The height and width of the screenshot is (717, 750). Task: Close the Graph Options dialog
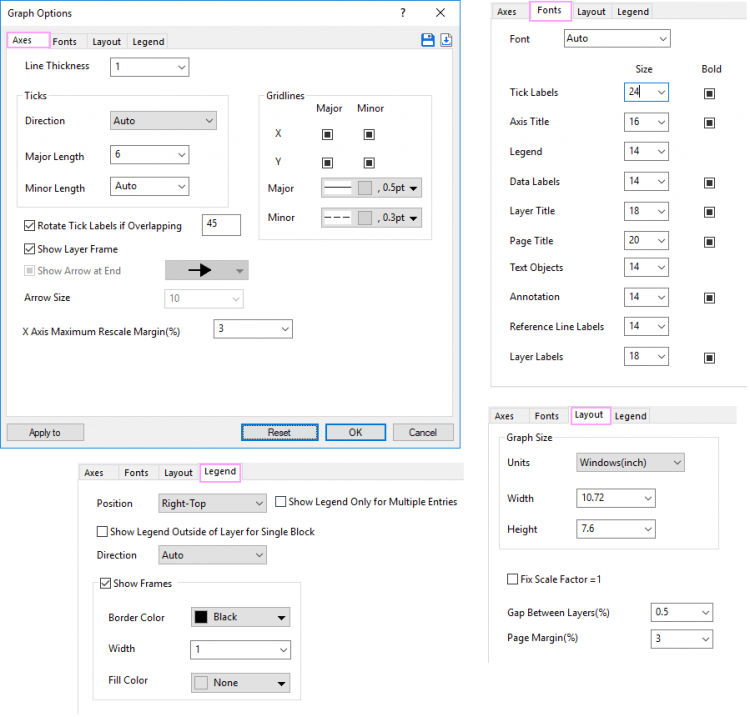pyautogui.click(x=441, y=13)
